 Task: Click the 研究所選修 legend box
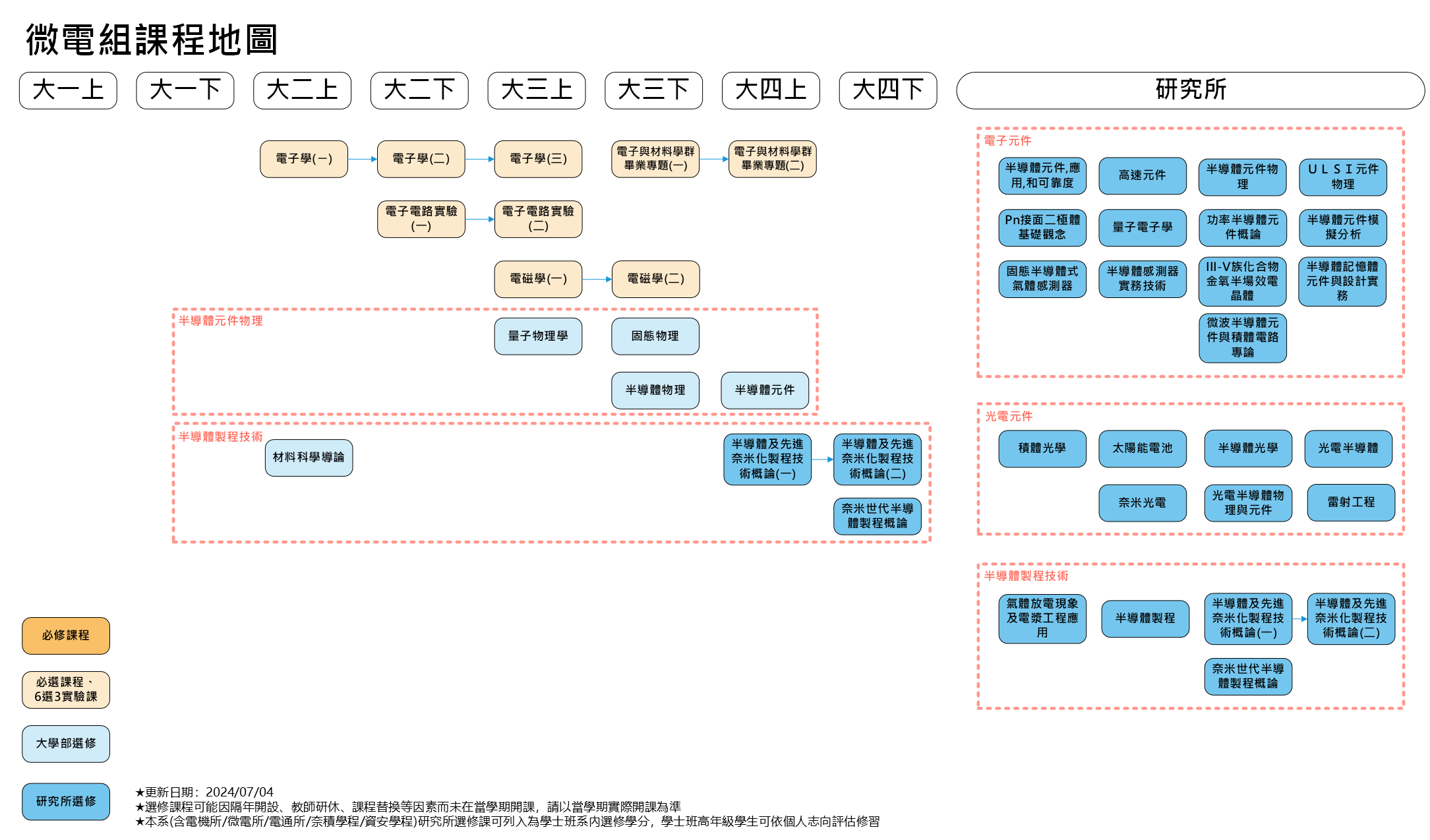[x=66, y=802]
